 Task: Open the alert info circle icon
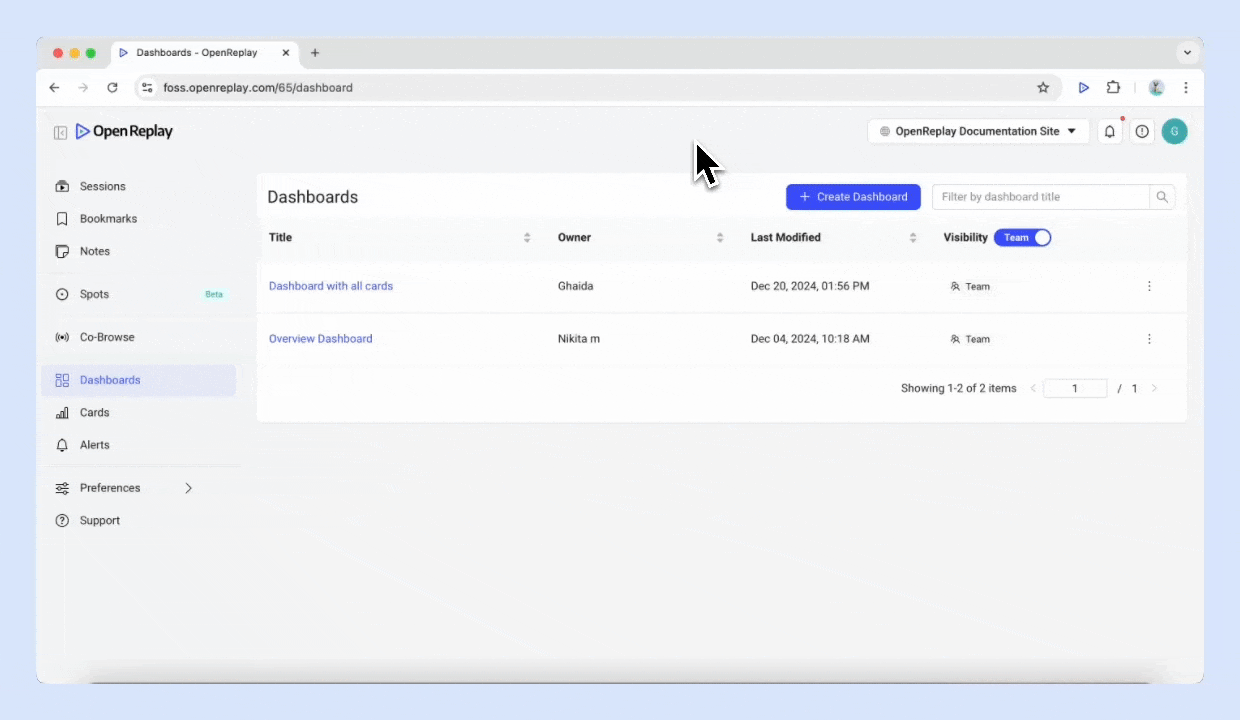pos(1142,131)
